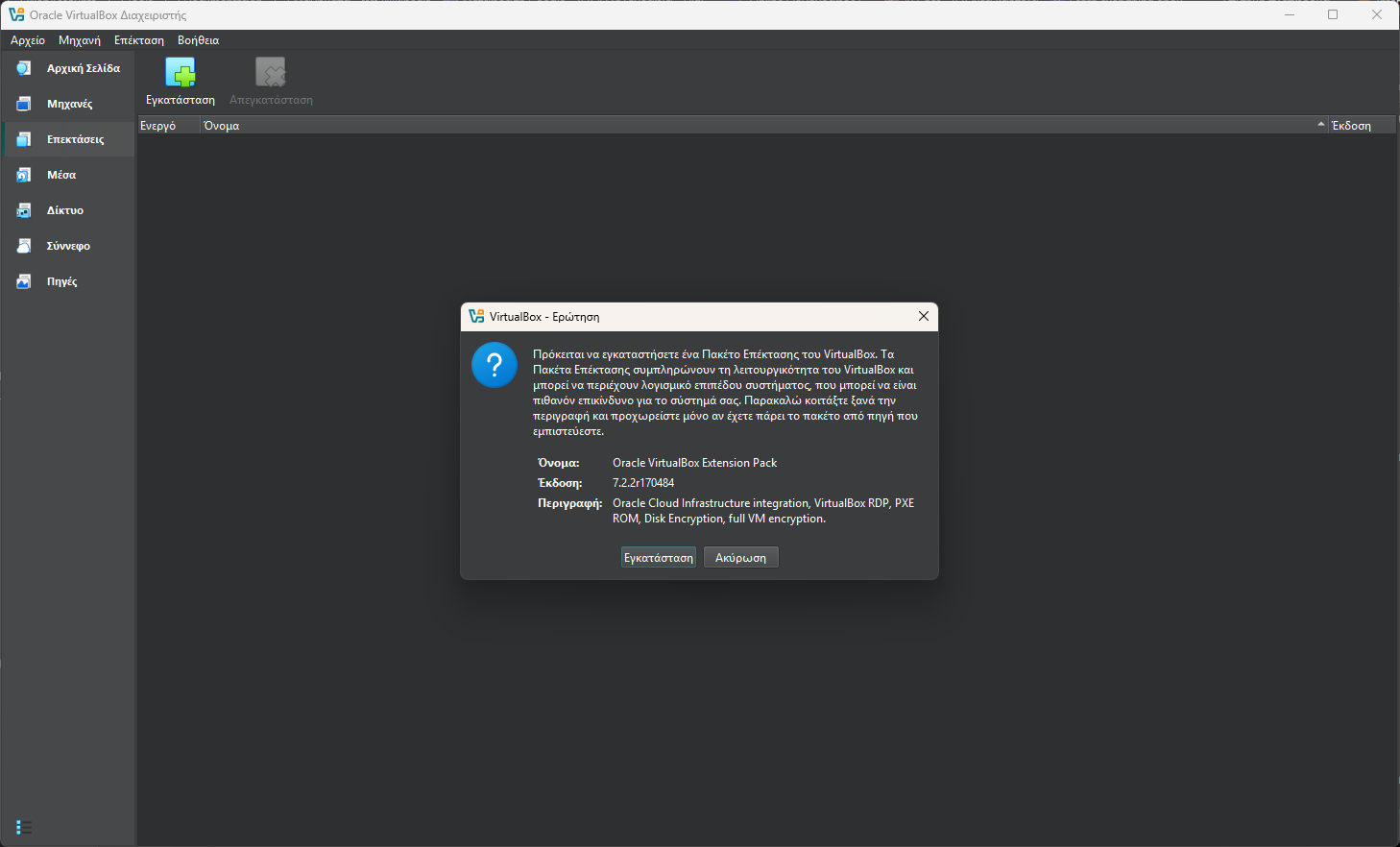
Task: Close the Oracle VirtualBox Διαχειριστής window
Action: pyautogui.click(x=1377, y=14)
